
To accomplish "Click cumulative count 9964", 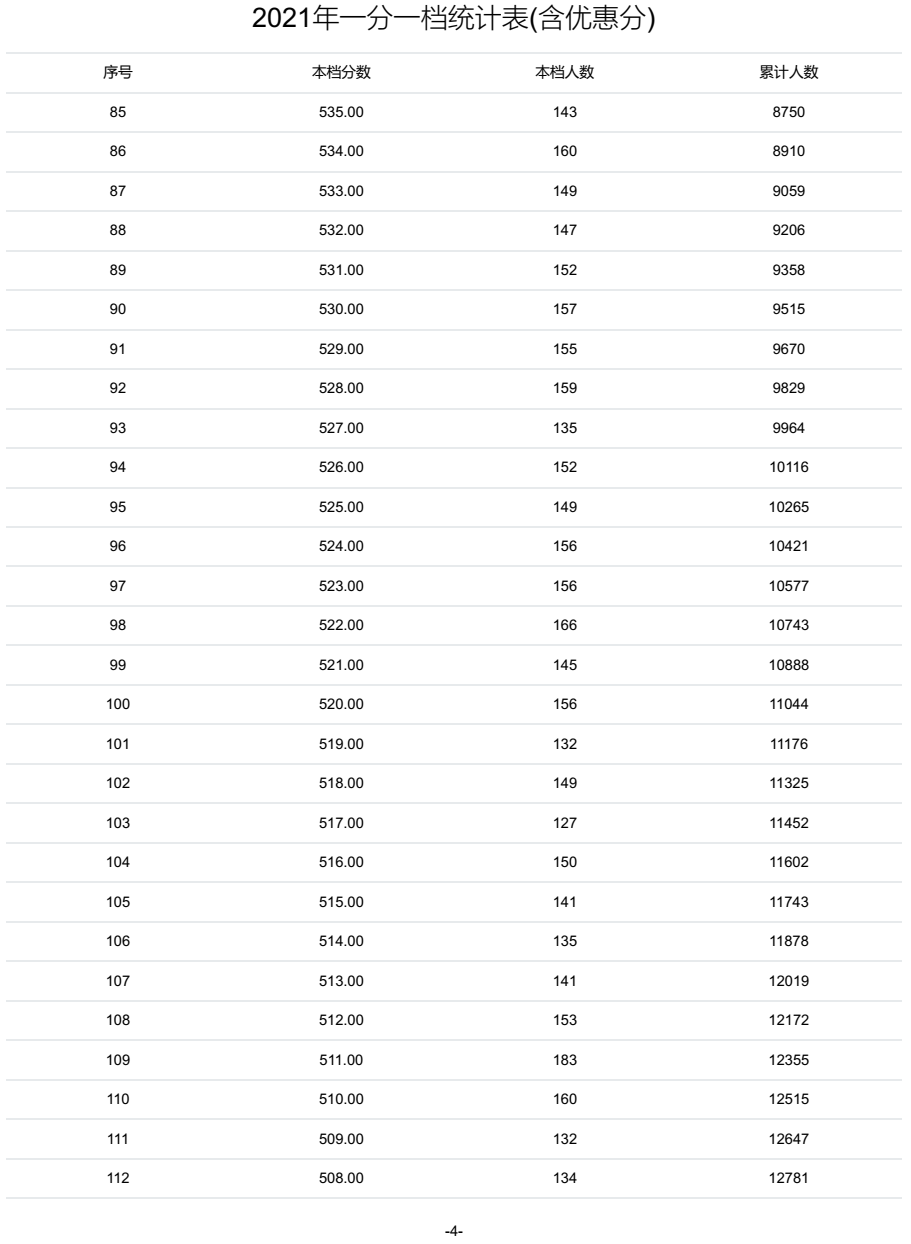I will [x=788, y=428].
